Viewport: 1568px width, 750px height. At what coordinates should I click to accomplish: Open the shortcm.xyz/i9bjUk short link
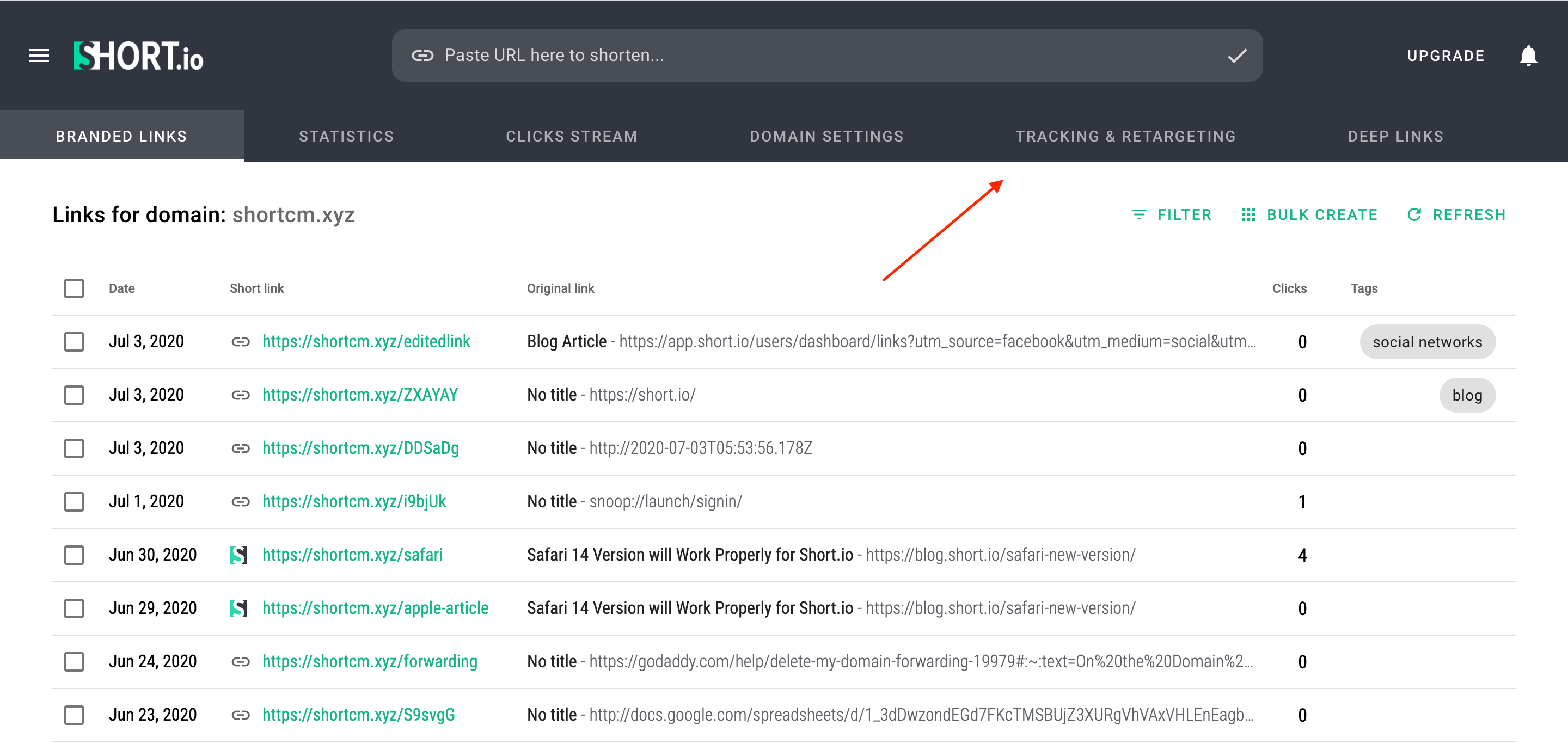(354, 502)
